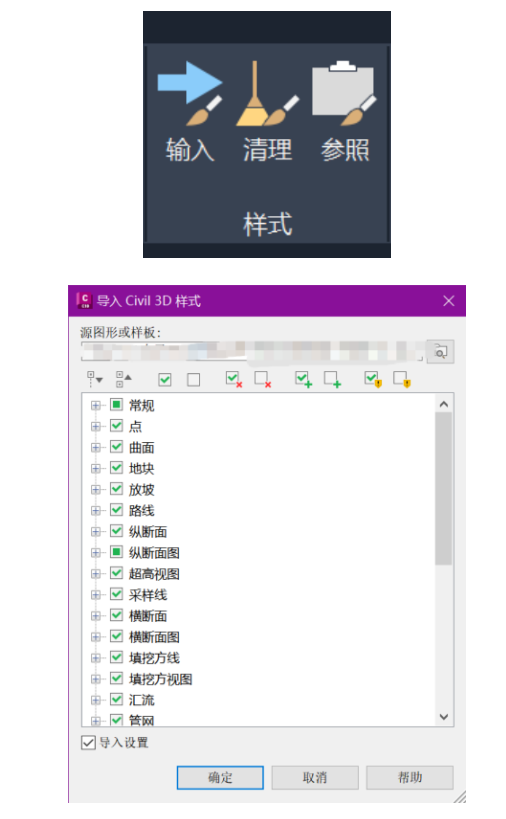The width and height of the screenshot is (506, 819).
Task: Expand the 汇流 tree node
Action: (96, 700)
